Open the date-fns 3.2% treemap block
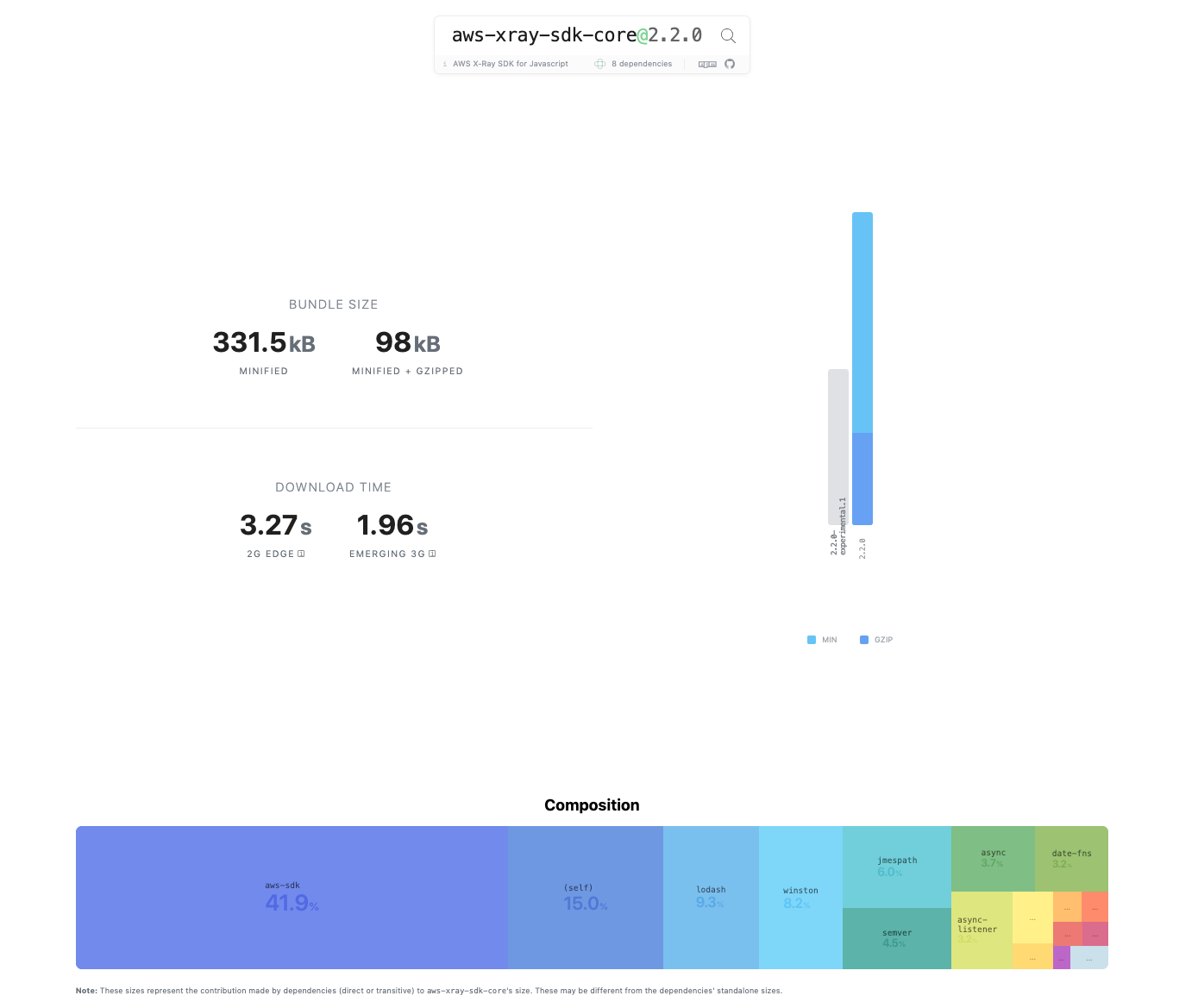This screenshot has width=1198, height=1008. click(x=1071, y=859)
